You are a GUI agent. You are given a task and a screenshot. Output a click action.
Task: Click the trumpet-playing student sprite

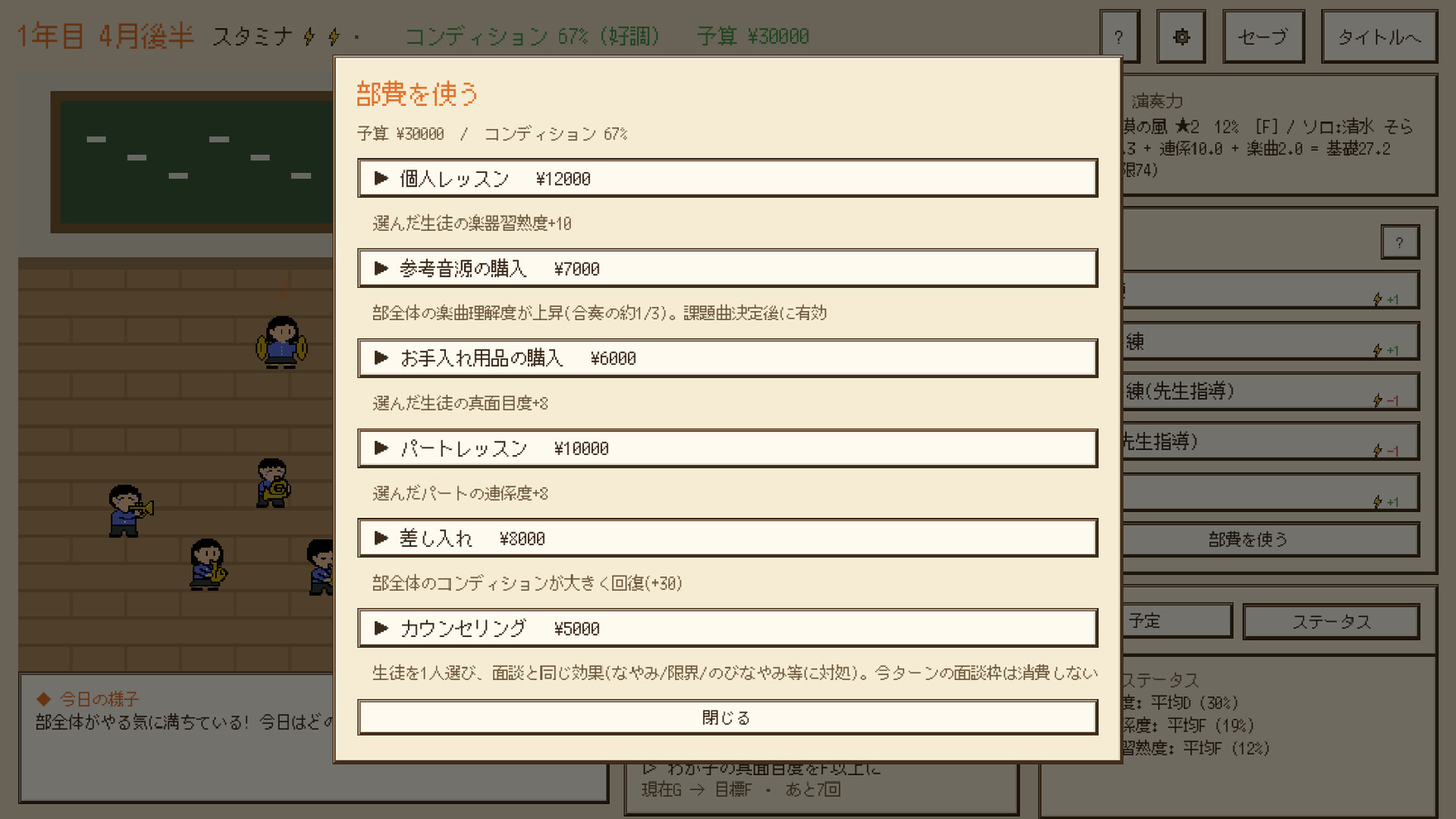tap(130, 511)
